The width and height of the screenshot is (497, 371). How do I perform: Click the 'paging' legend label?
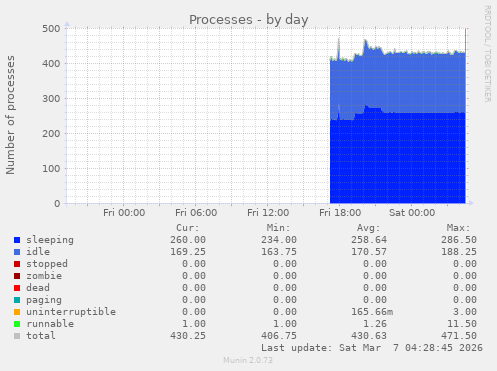tap(44, 300)
